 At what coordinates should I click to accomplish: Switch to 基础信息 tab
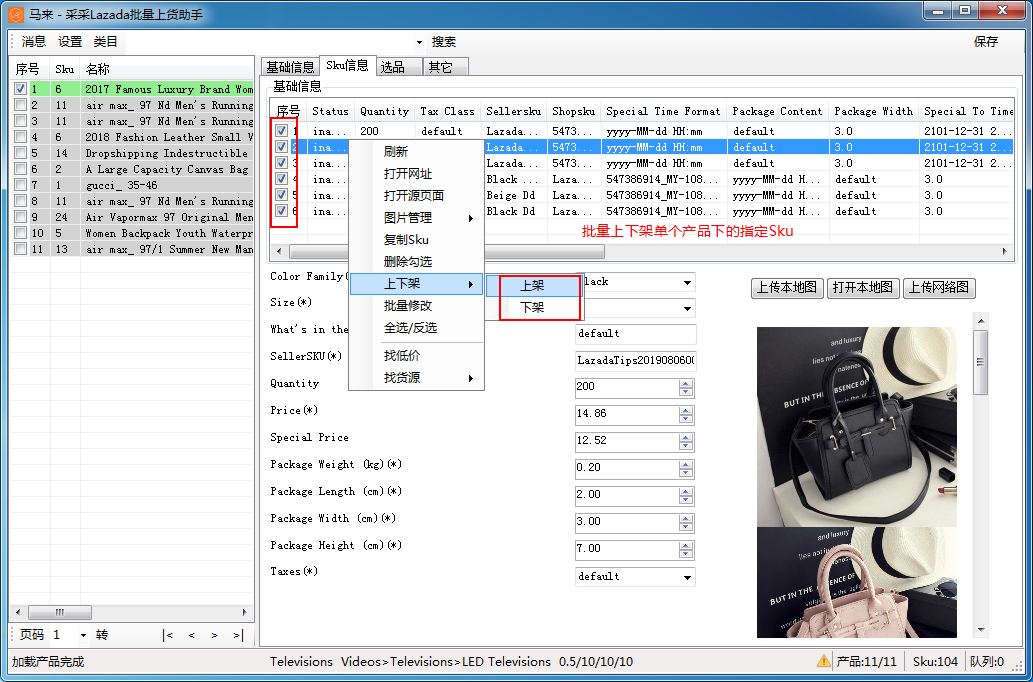click(x=290, y=67)
